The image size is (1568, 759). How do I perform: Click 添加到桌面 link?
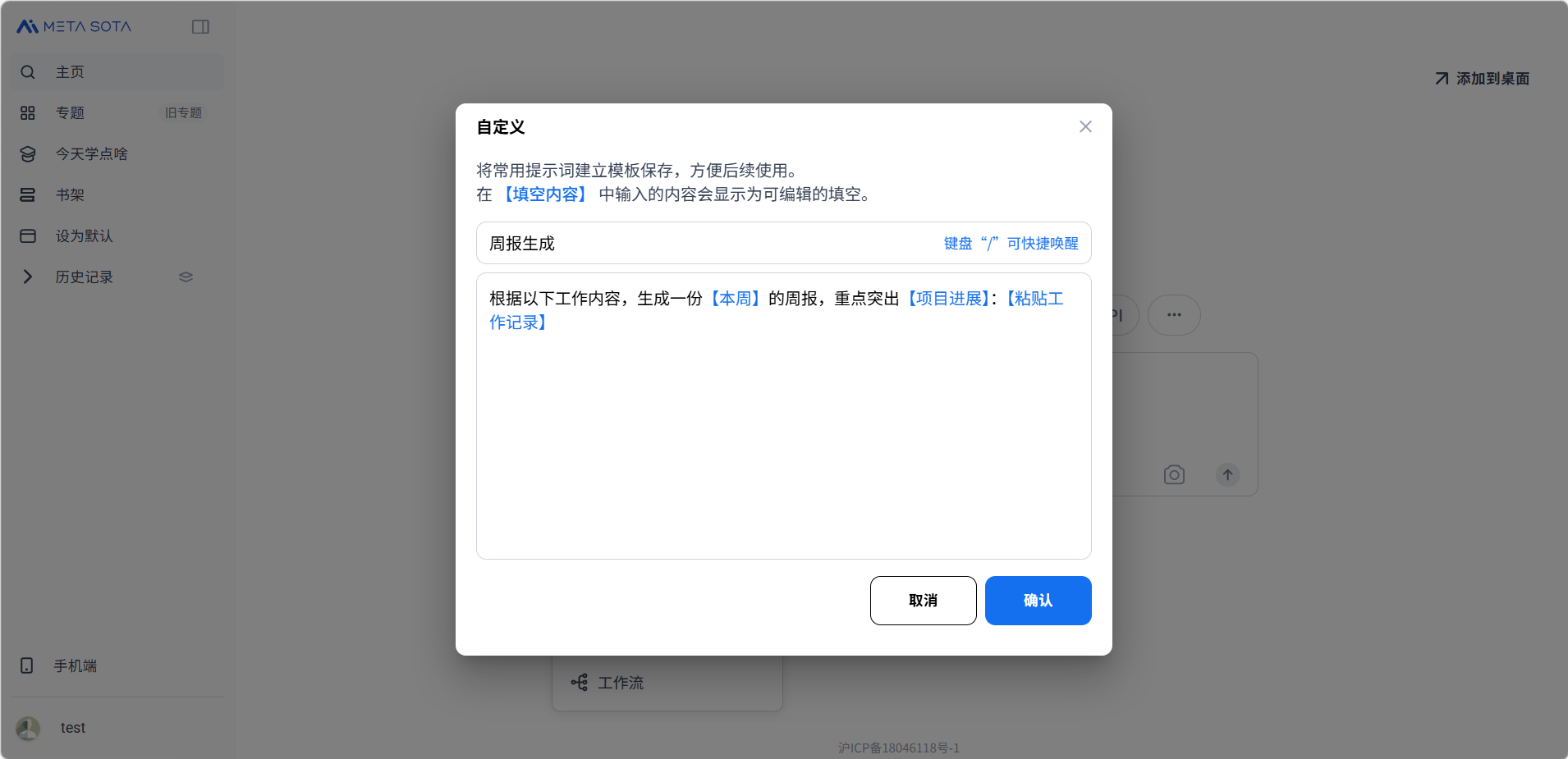click(x=1482, y=79)
